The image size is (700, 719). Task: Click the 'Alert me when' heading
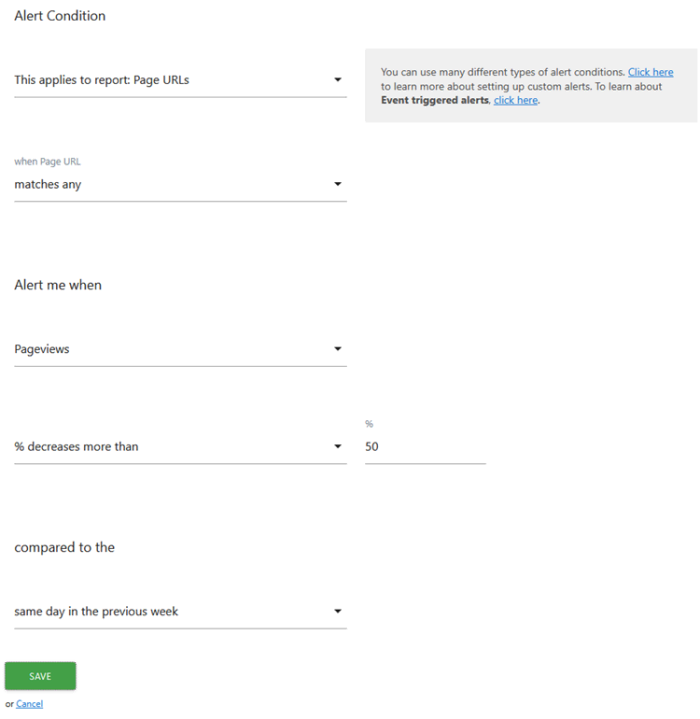point(58,285)
